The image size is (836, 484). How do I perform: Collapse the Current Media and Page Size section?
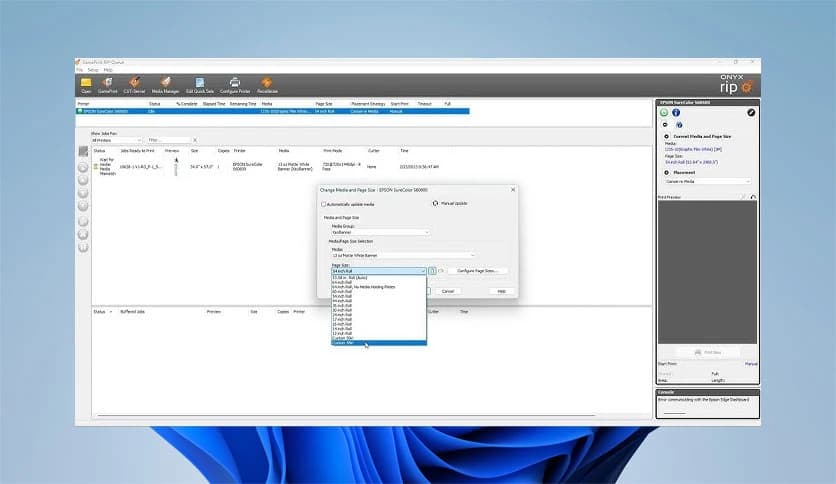pyautogui.click(x=666, y=136)
